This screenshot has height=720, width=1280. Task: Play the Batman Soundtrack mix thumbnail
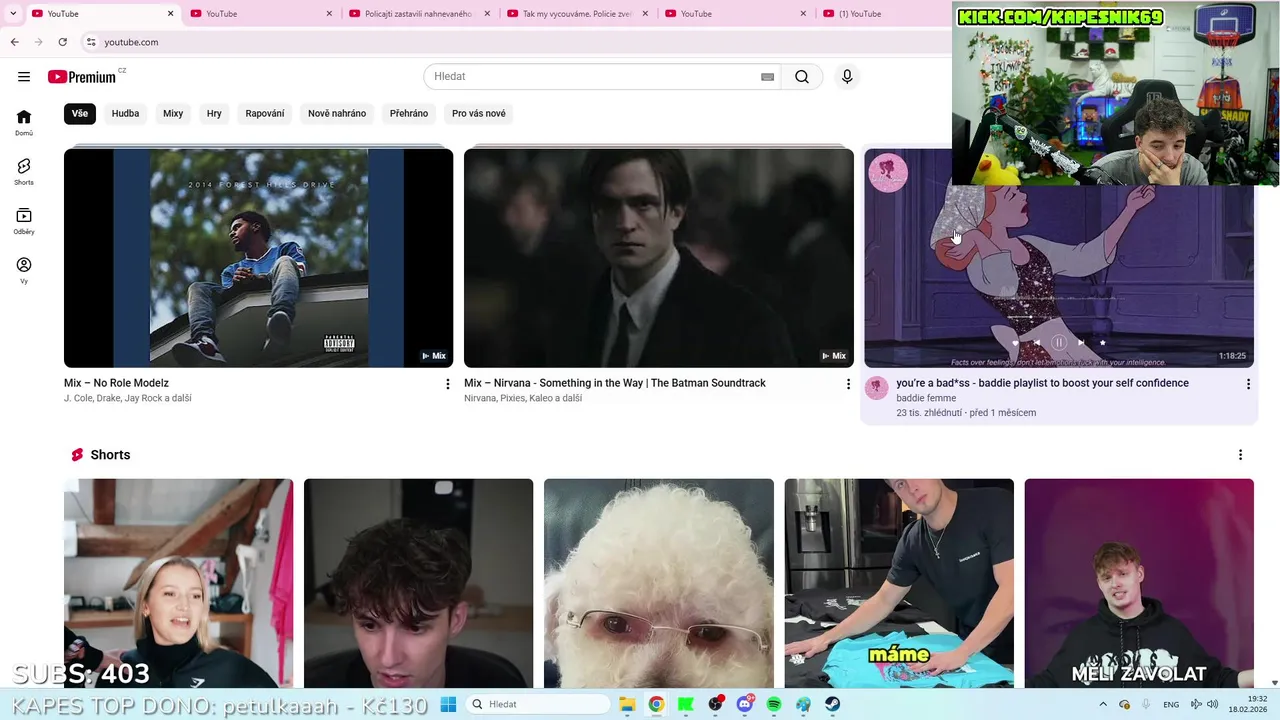point(659,258)
